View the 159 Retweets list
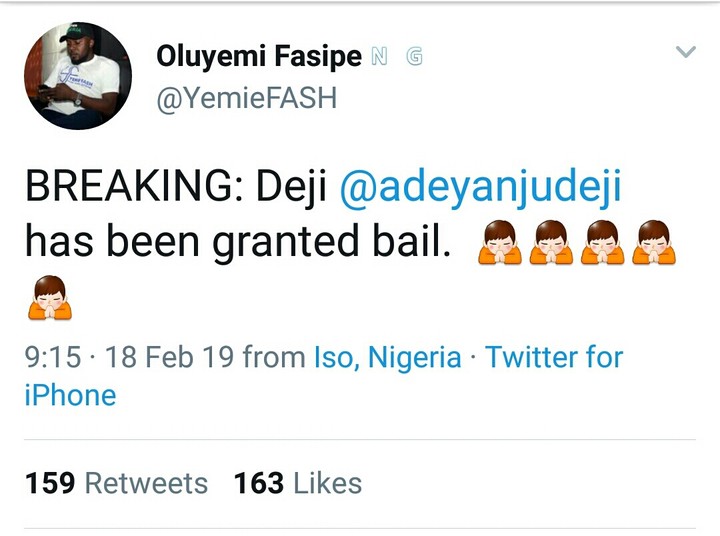Screen dimensions: 720x536 (116, 484)
